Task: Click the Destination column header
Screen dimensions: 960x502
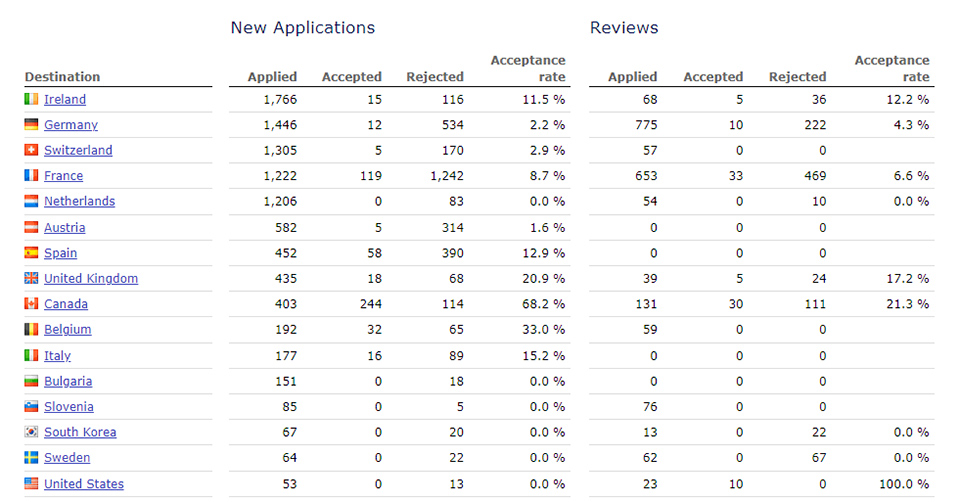Action: (x=62, y=77)
